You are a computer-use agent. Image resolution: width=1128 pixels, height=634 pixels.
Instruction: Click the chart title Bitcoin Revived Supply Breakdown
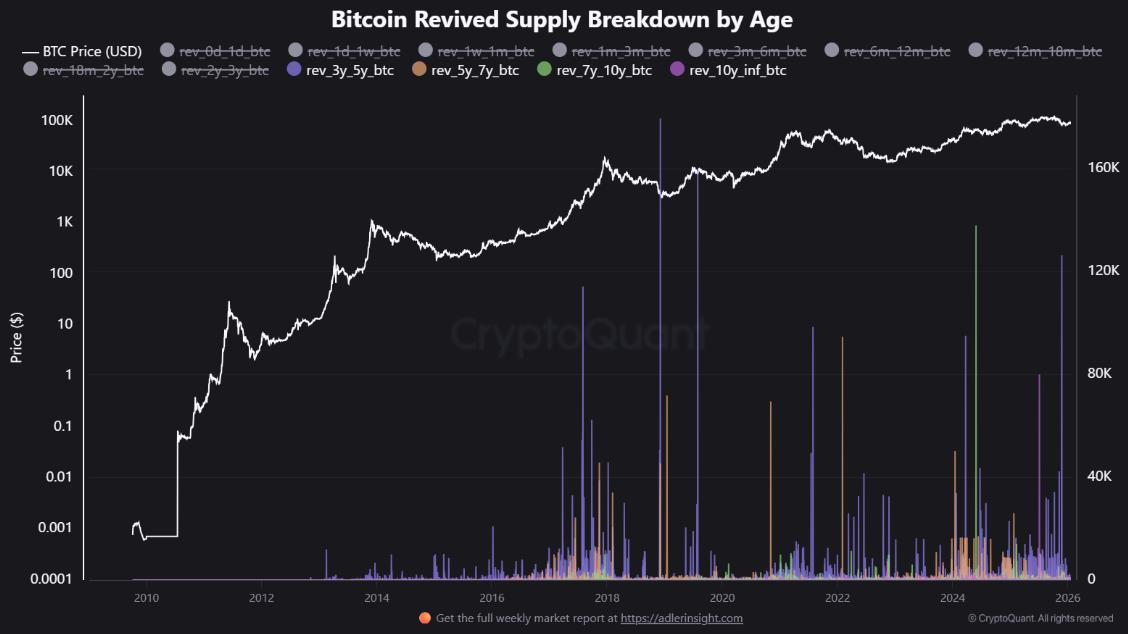(x=562, y=19)
